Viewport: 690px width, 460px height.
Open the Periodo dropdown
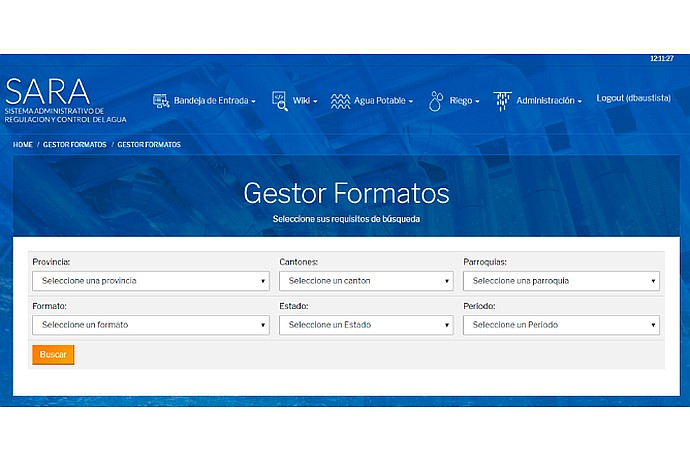coord(561,325)
